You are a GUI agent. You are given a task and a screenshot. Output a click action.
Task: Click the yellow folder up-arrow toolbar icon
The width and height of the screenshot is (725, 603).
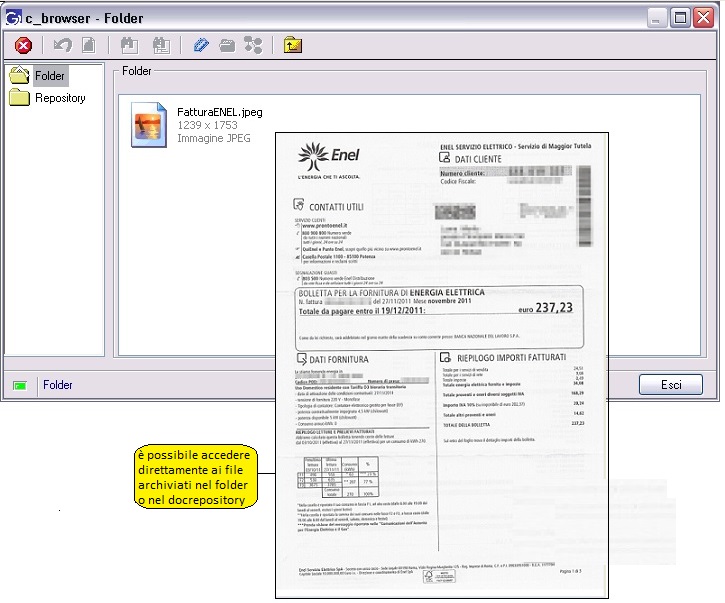[x=293, y=45]
